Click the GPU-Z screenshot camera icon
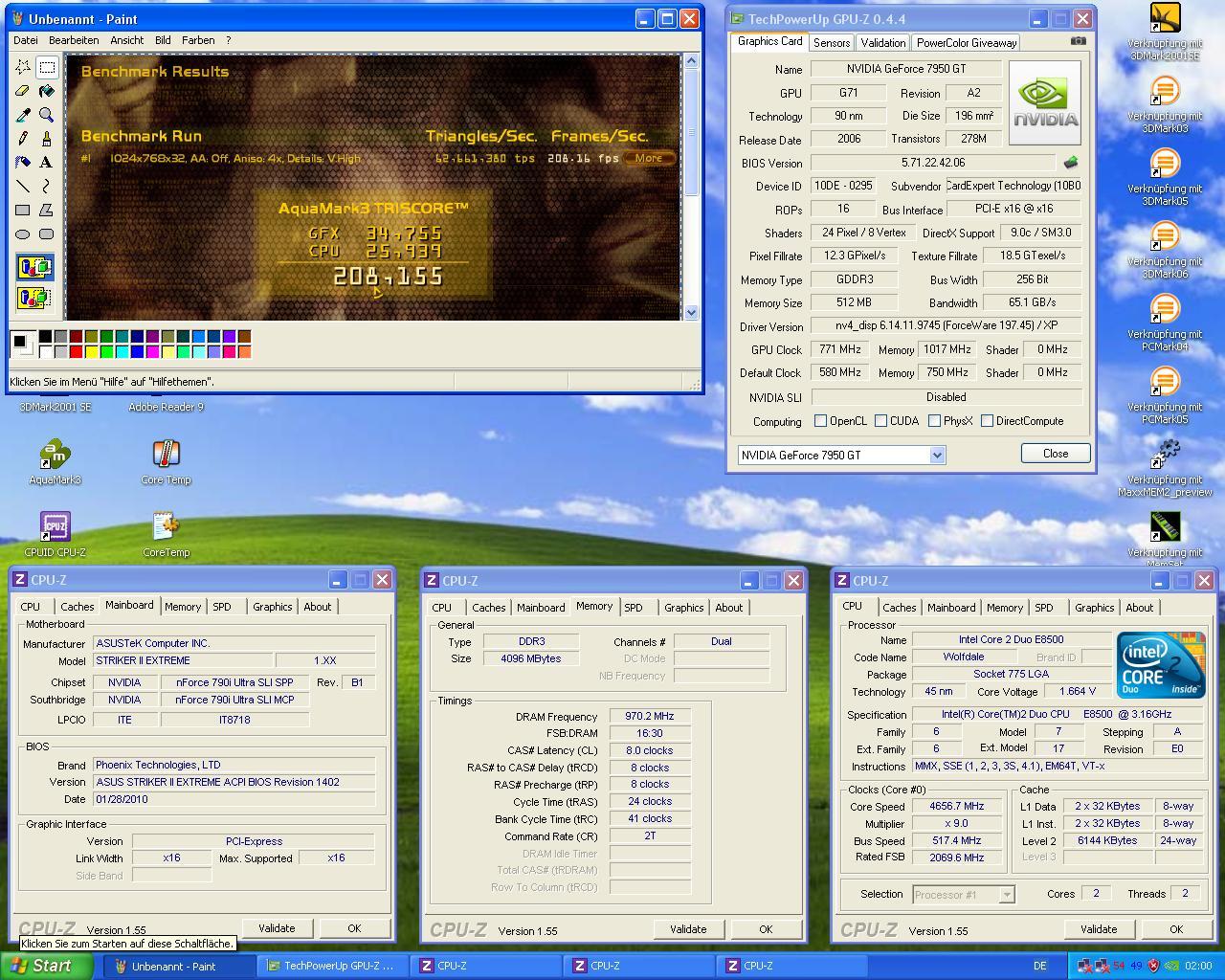 click(1079, 41)
